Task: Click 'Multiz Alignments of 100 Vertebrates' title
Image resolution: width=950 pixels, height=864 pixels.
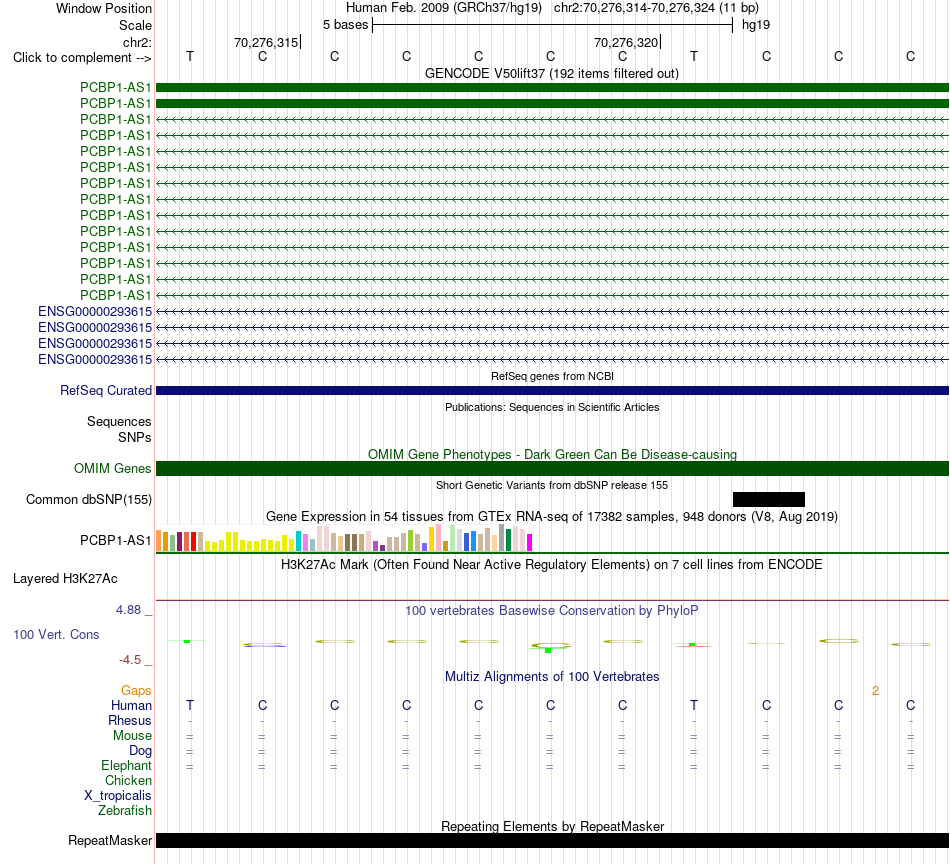Action: pyautogui.click(x=552, y=677)
